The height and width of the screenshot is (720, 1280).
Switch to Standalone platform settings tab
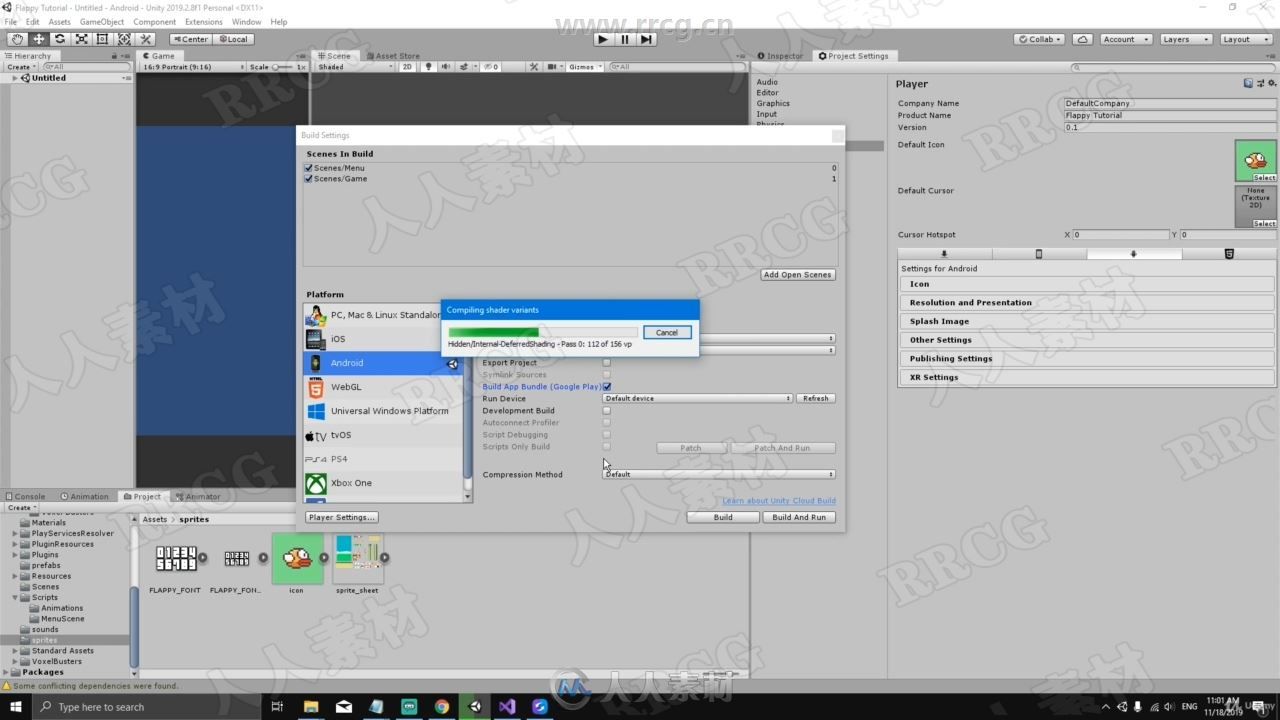tap(944, 254)
